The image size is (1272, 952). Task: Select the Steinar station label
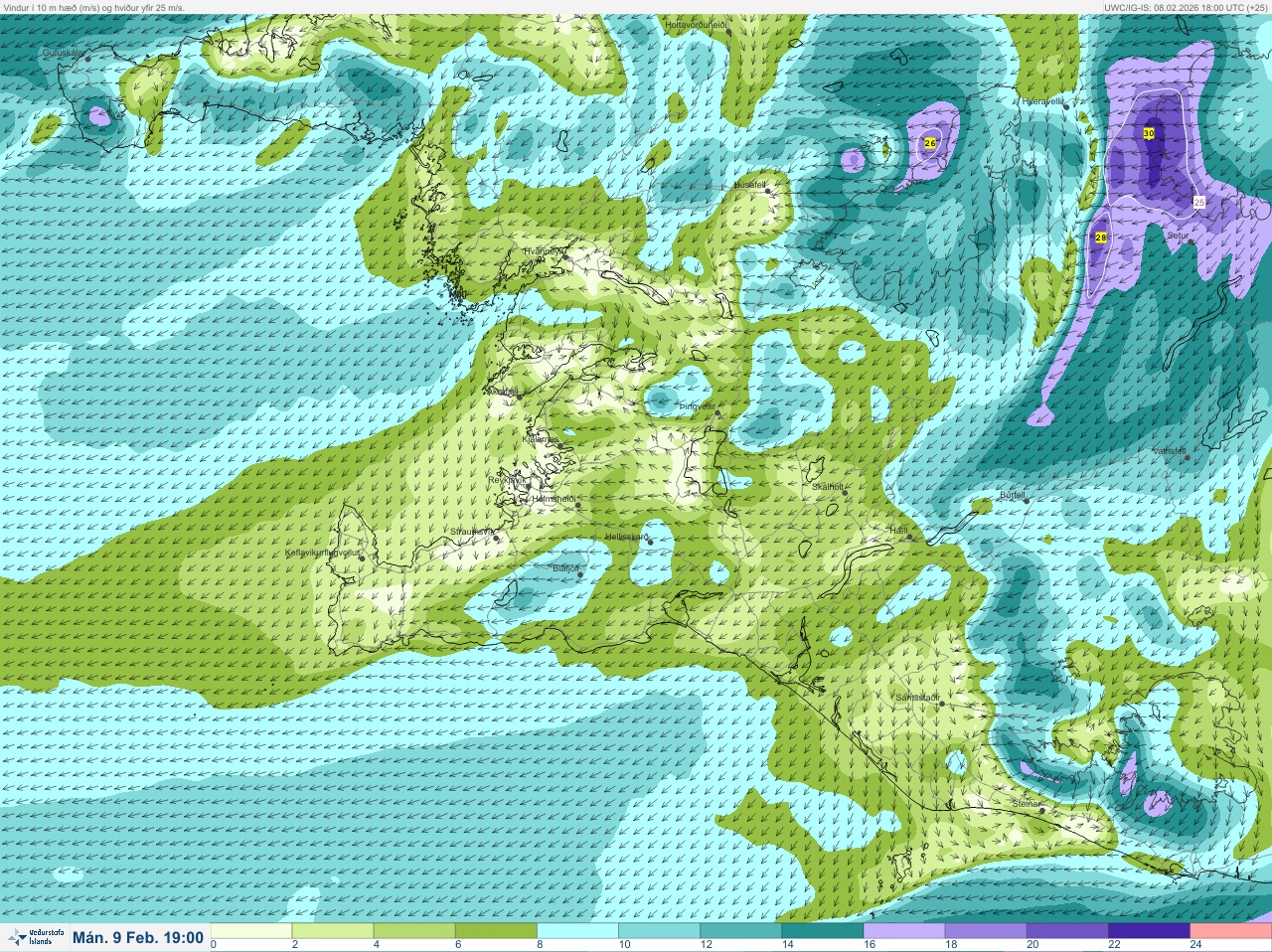click(1026, 803)
